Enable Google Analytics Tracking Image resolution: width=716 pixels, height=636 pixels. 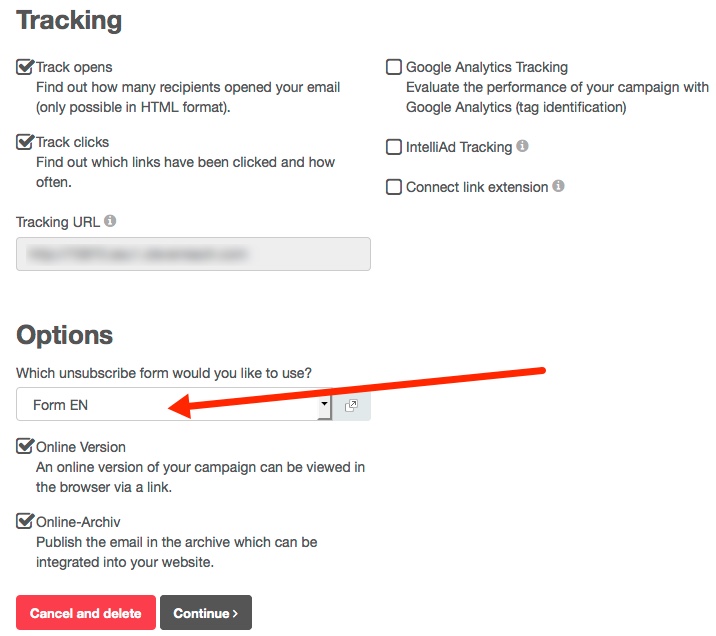pos(394,68)
